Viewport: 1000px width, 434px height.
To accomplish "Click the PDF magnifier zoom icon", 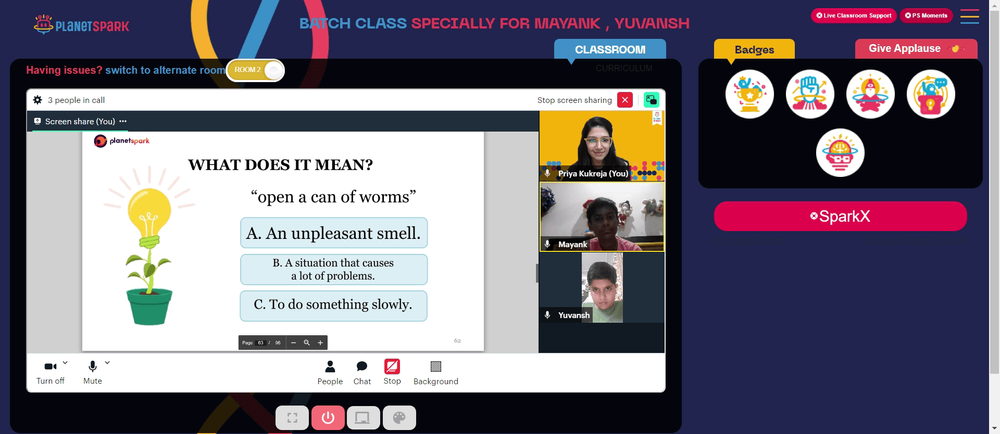I will [x=307, y=343].
